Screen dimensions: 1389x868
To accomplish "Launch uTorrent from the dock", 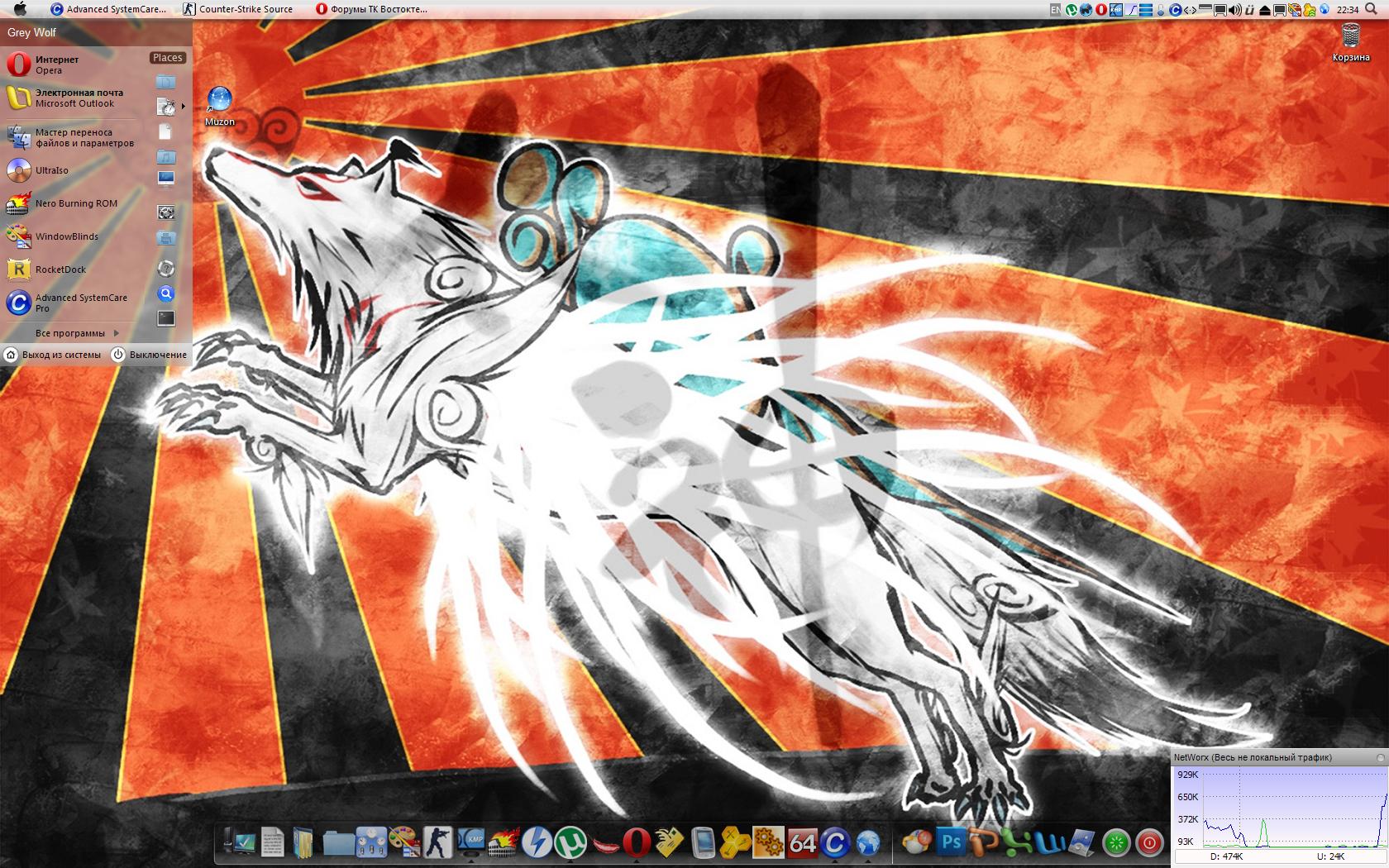I will [x=570, y=842].
